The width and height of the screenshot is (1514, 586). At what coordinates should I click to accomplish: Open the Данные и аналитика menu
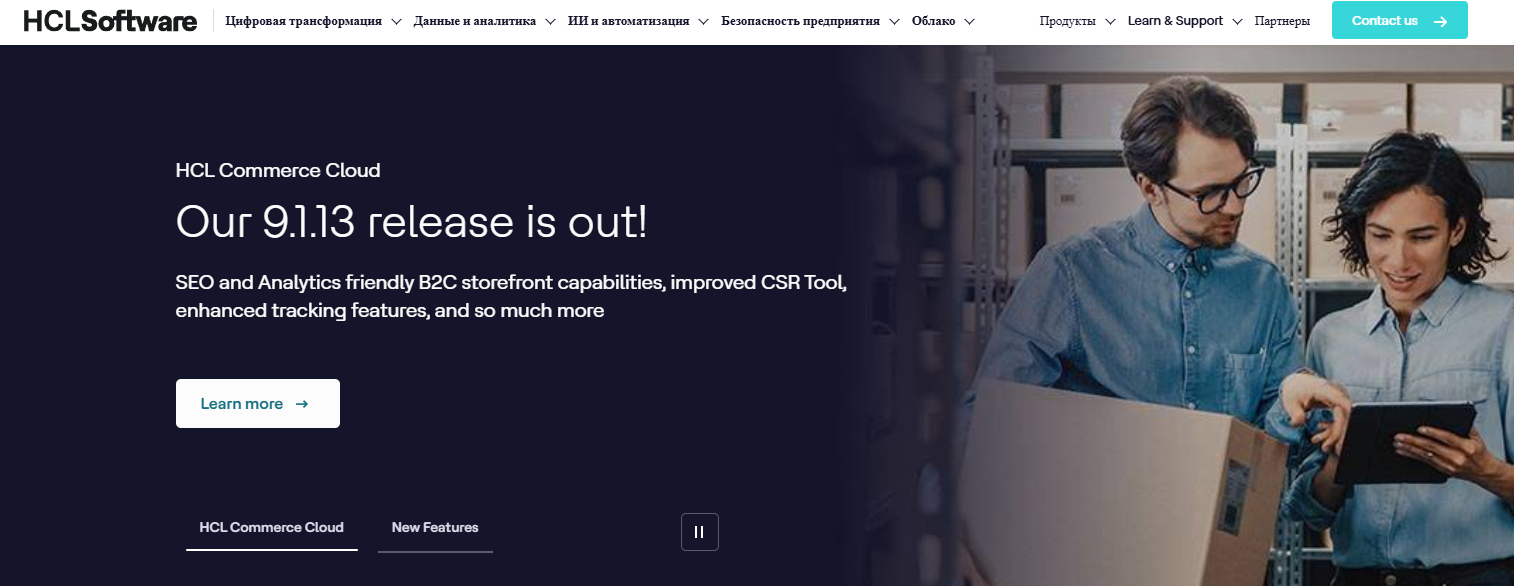coord(474,21)
